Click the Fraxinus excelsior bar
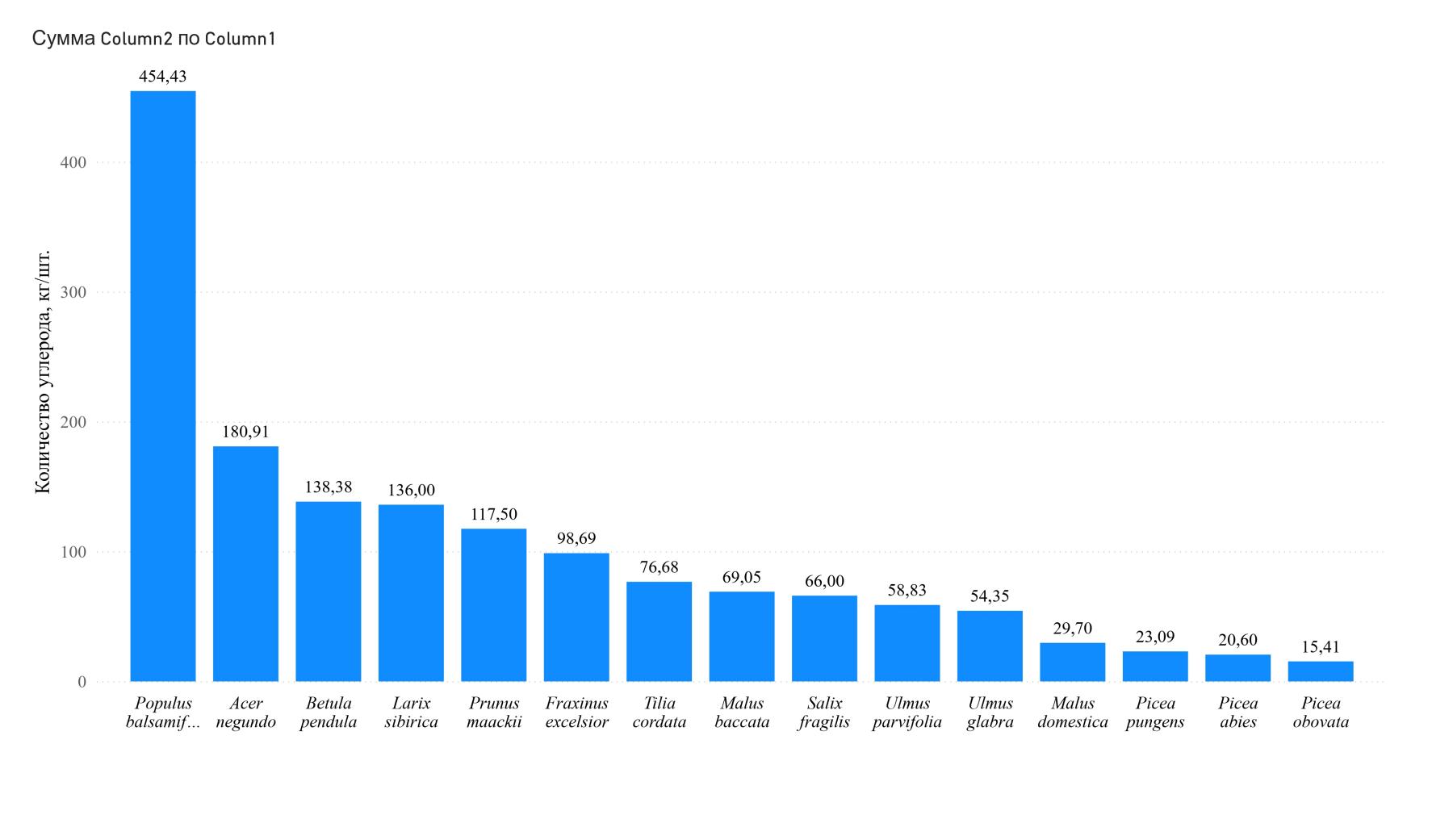Image resolution: width=1453 pixels, height=840 pixels. (576, 617)
